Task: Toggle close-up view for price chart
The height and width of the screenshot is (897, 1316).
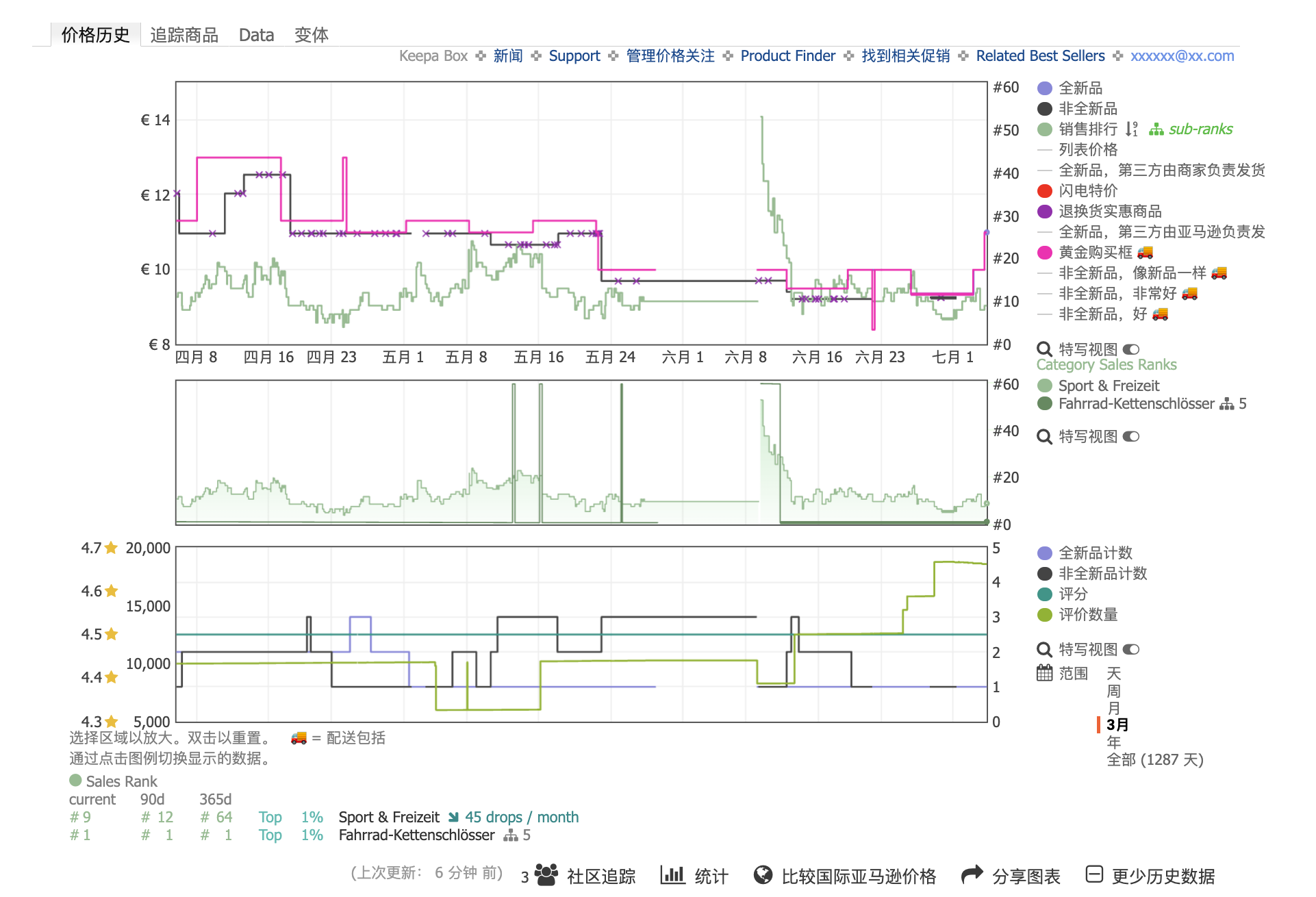Action: point(1130,349)
